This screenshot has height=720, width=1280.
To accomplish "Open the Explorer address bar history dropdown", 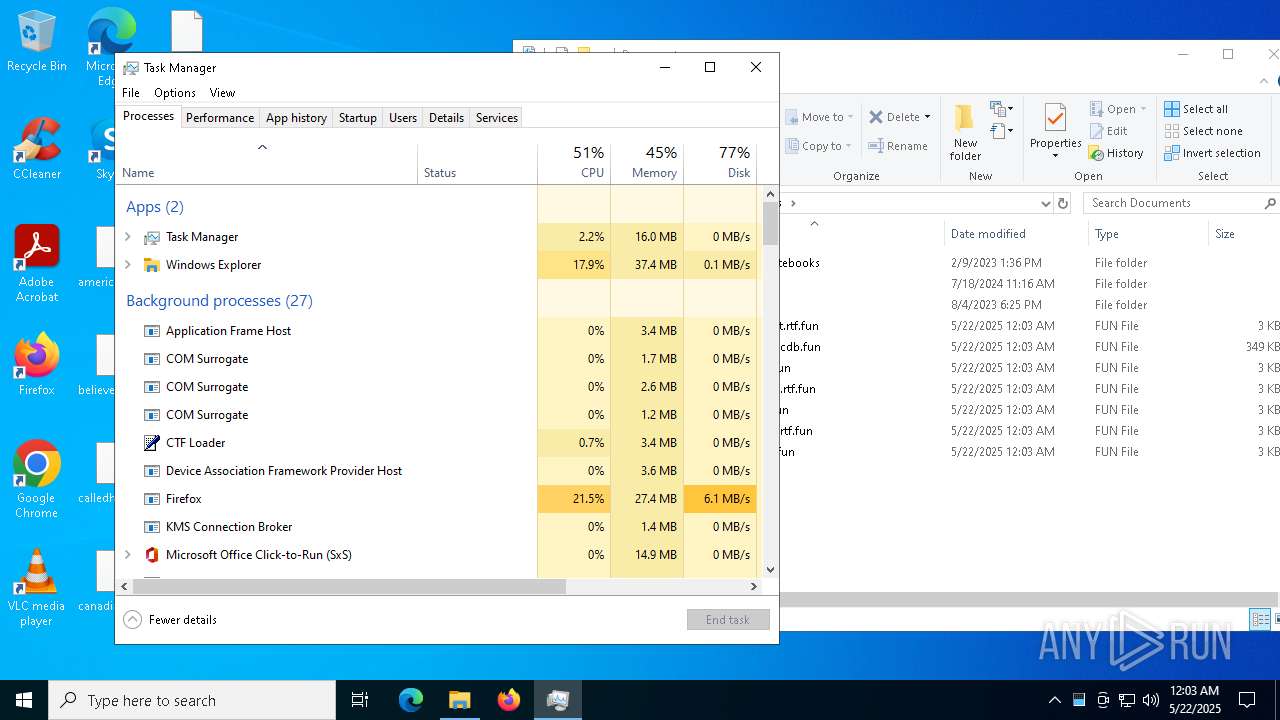I will 1046,203.
